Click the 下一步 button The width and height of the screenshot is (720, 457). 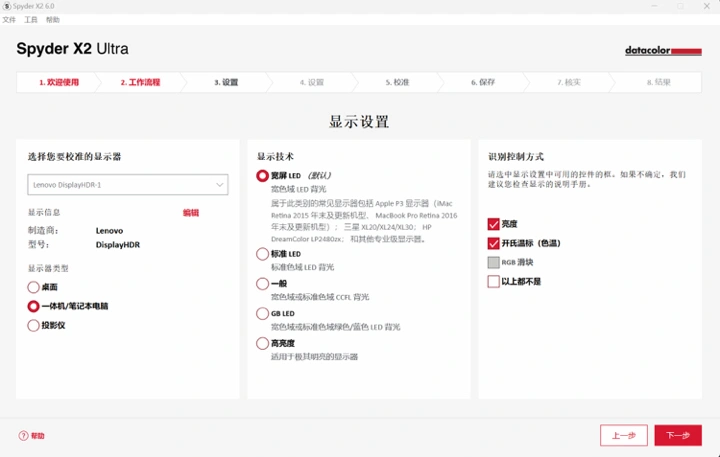(x=678, y=435)
